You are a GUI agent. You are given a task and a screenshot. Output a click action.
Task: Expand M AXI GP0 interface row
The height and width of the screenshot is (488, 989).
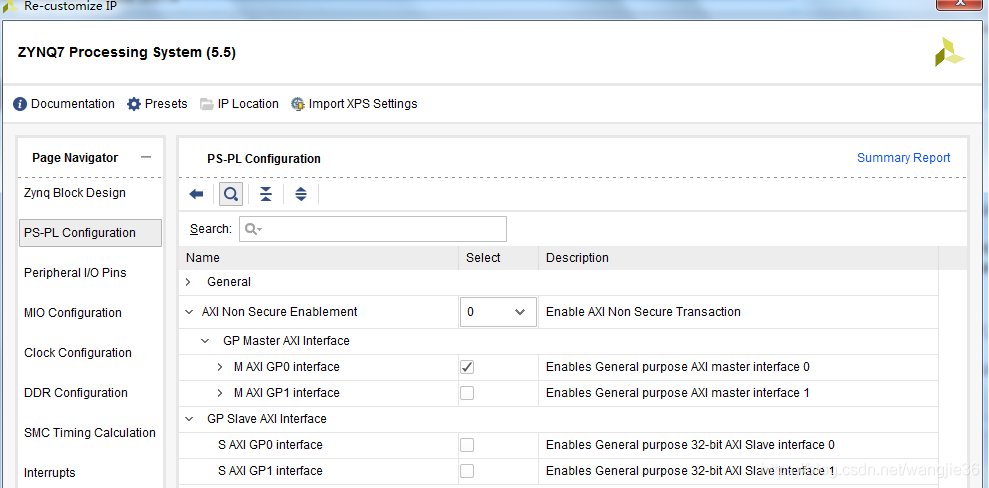click(219, 367)
